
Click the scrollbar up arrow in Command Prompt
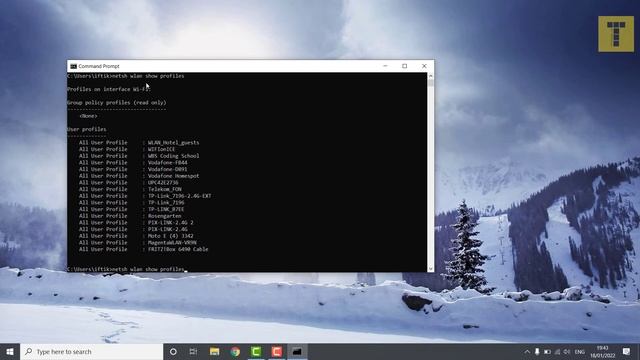[430, 76]
